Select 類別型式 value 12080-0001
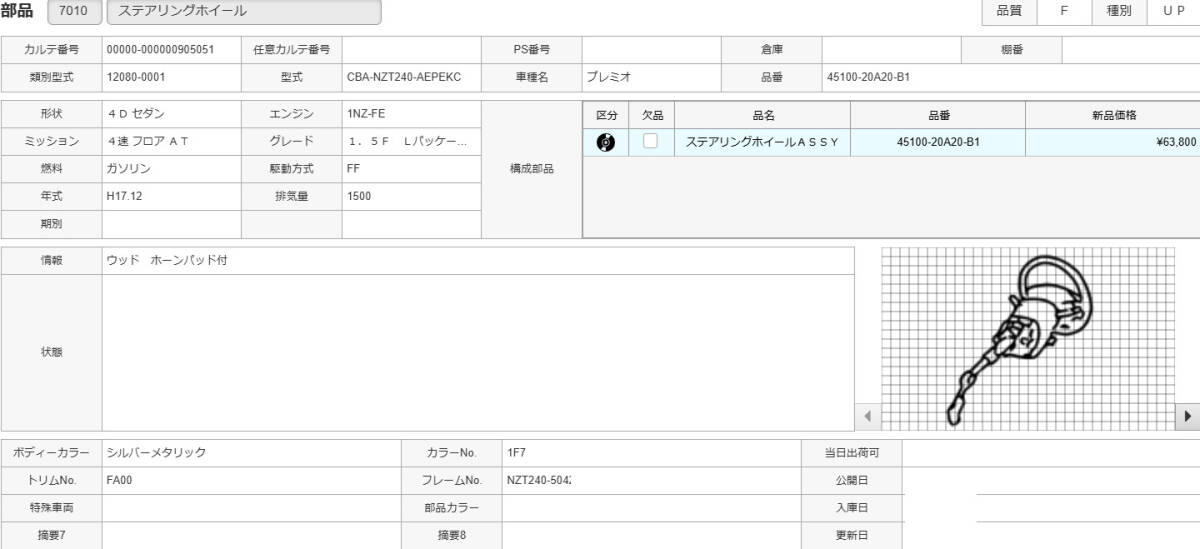 [172, 77]
